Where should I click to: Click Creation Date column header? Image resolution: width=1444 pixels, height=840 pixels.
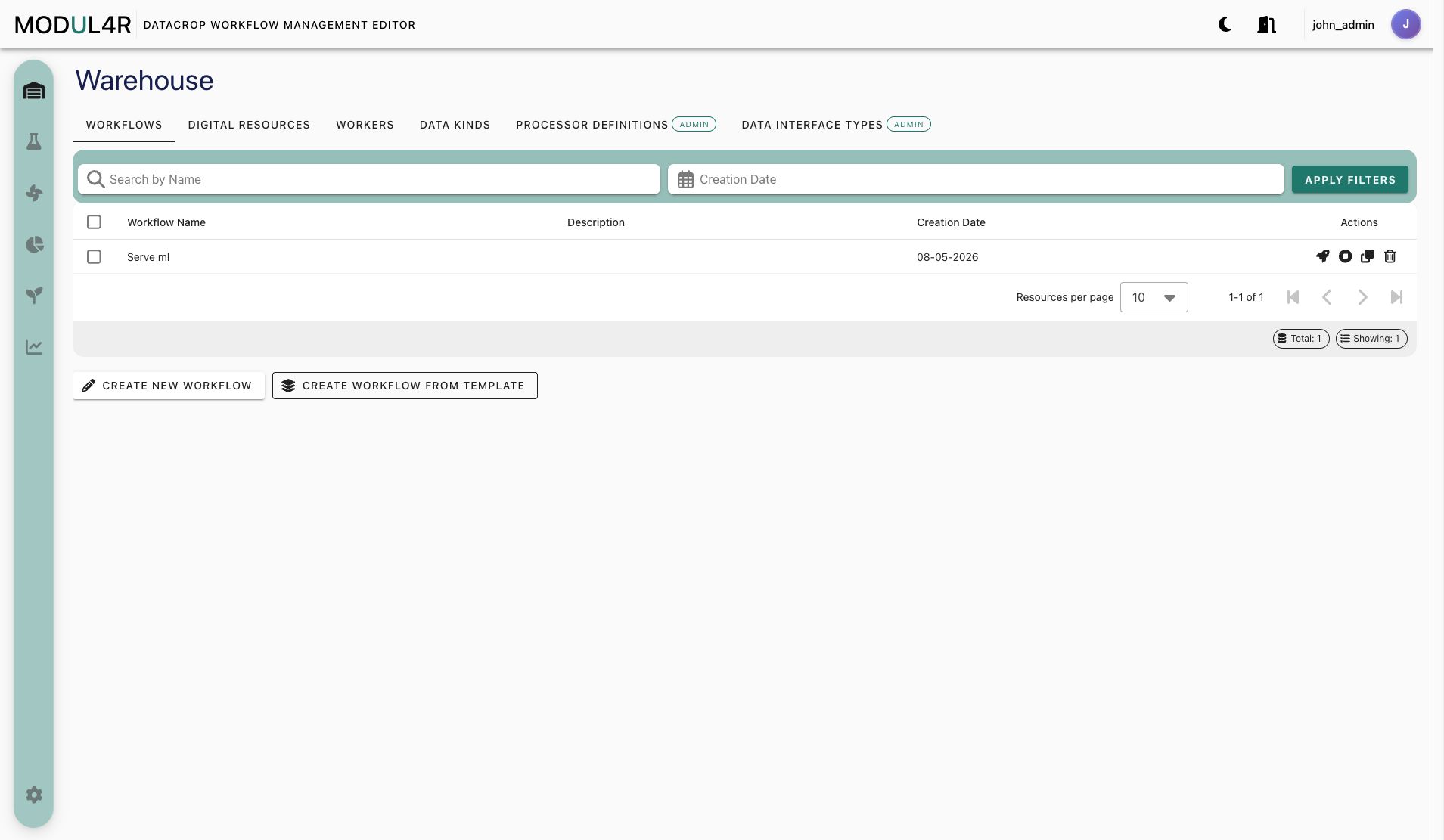(951, 222)
